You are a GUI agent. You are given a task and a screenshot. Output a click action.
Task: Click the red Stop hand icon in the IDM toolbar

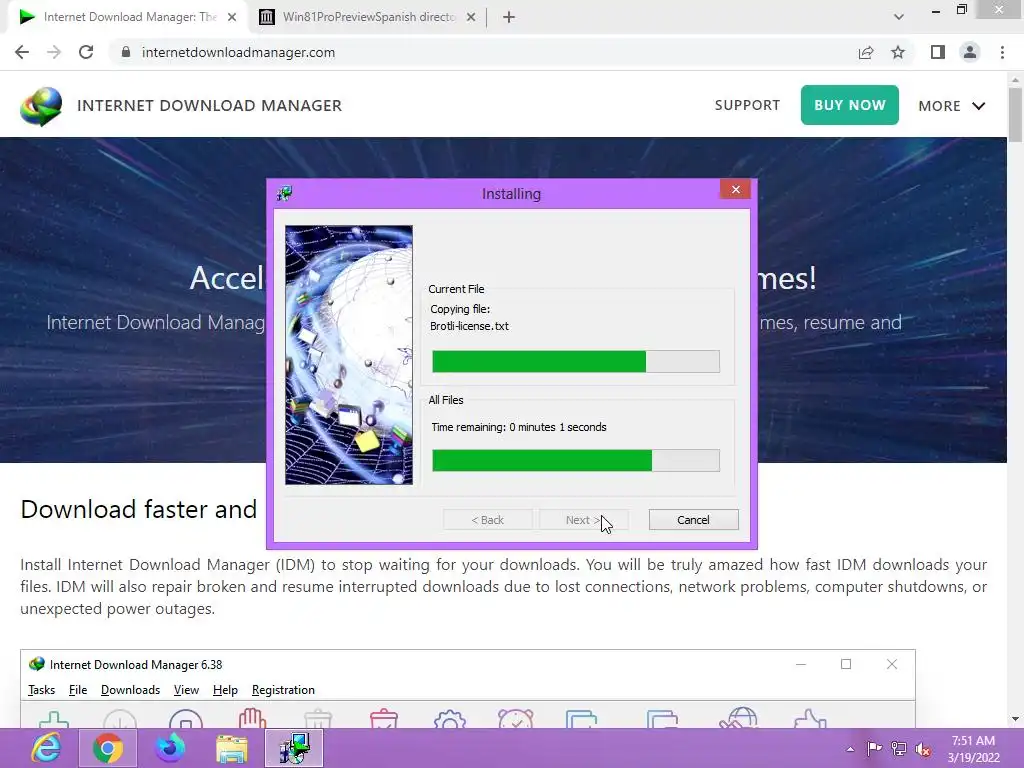[x=252, y=718]
